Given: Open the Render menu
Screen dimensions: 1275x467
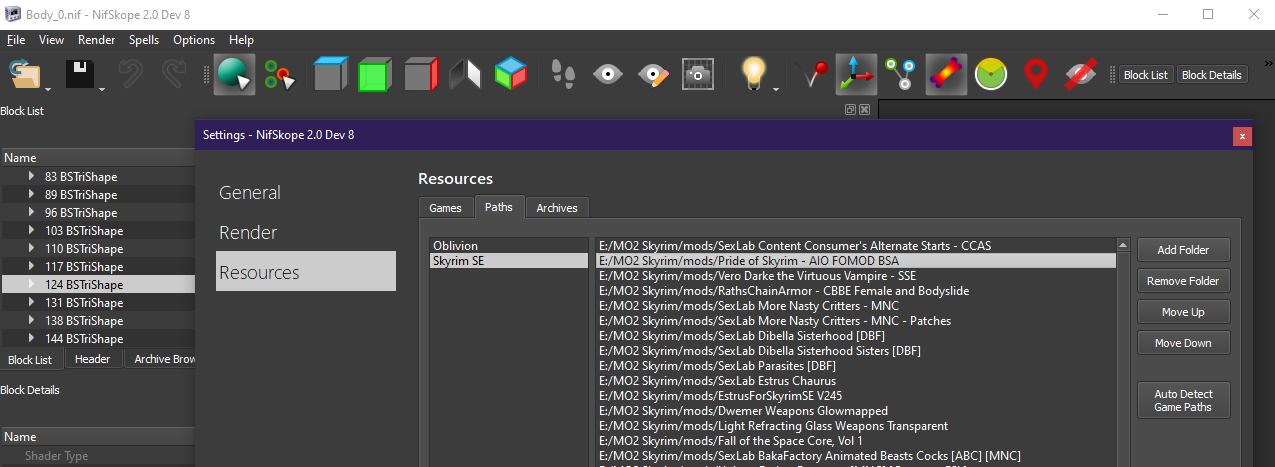Looking at the screenshot, I should pyautogui.click(x=97, y=40).
